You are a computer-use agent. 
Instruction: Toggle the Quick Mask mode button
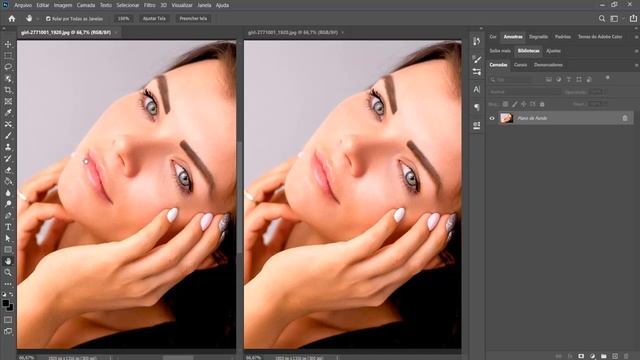(8, 320)
